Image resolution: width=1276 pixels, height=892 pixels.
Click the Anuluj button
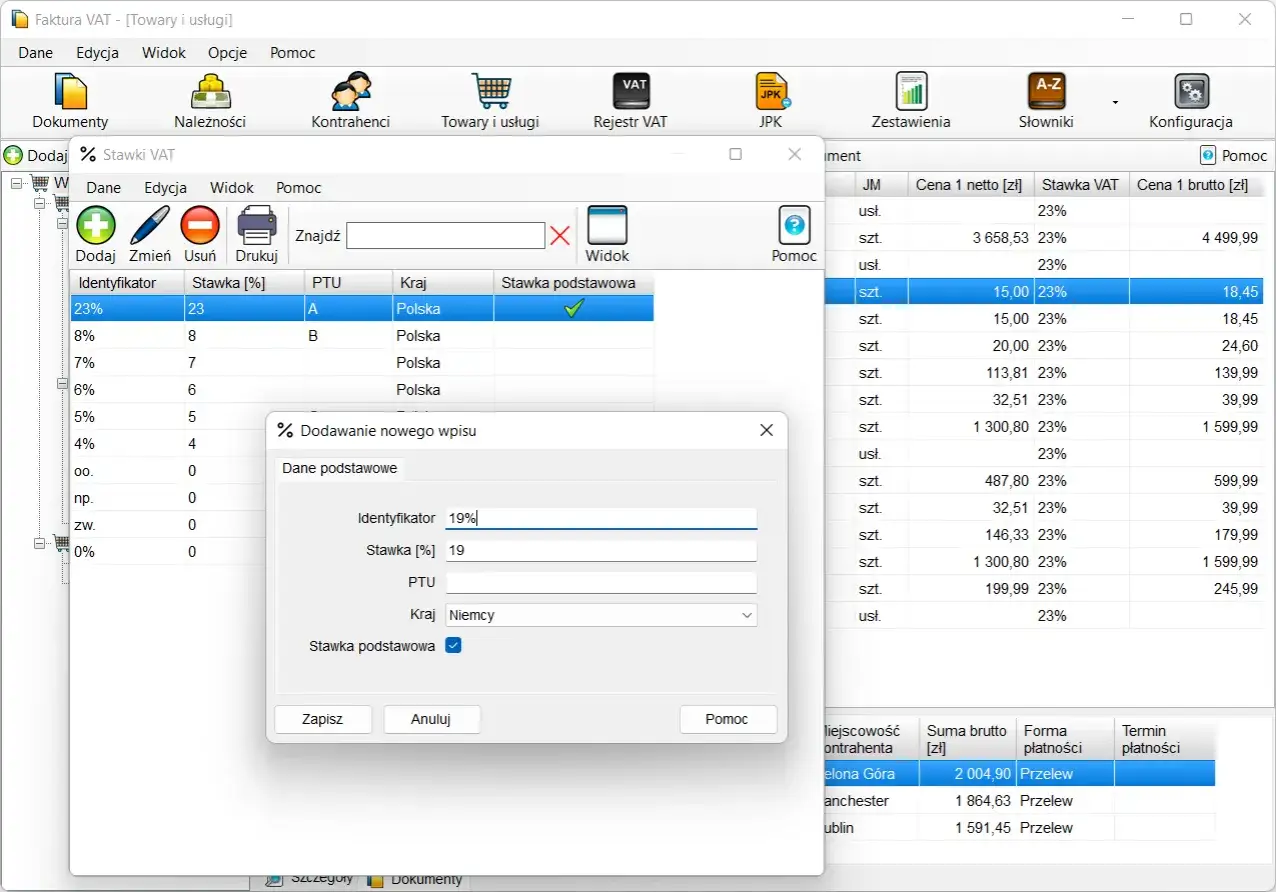[432, 719]
